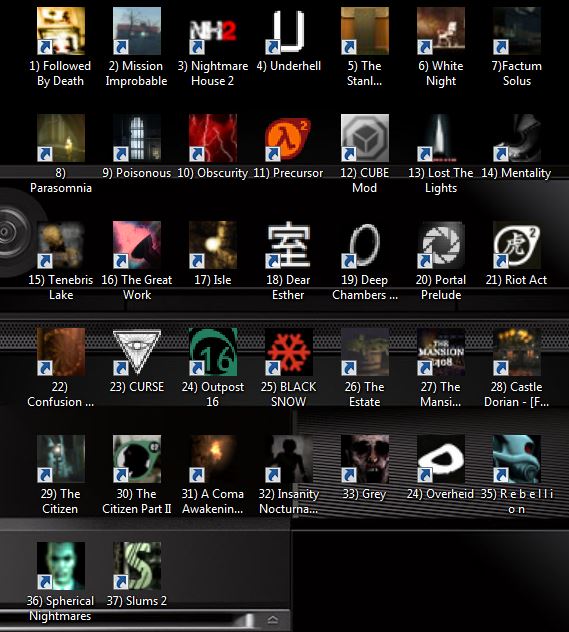The height and width of the screenshot is (632, 569).
Task: Open The Estate shortcut
Action: coord(365,352)
